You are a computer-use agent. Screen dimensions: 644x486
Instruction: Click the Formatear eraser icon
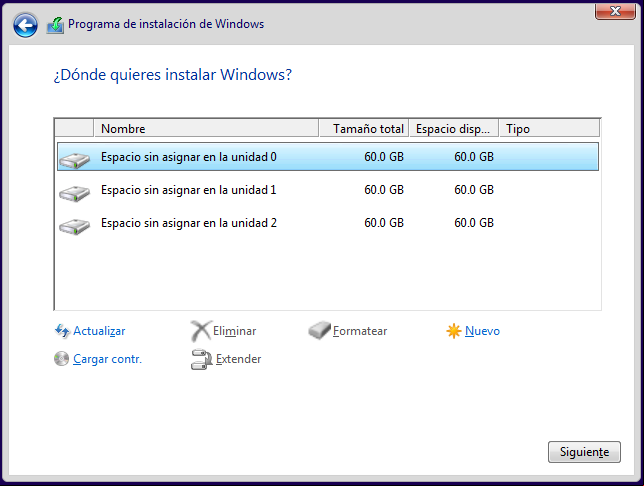[x=320, y=330]
